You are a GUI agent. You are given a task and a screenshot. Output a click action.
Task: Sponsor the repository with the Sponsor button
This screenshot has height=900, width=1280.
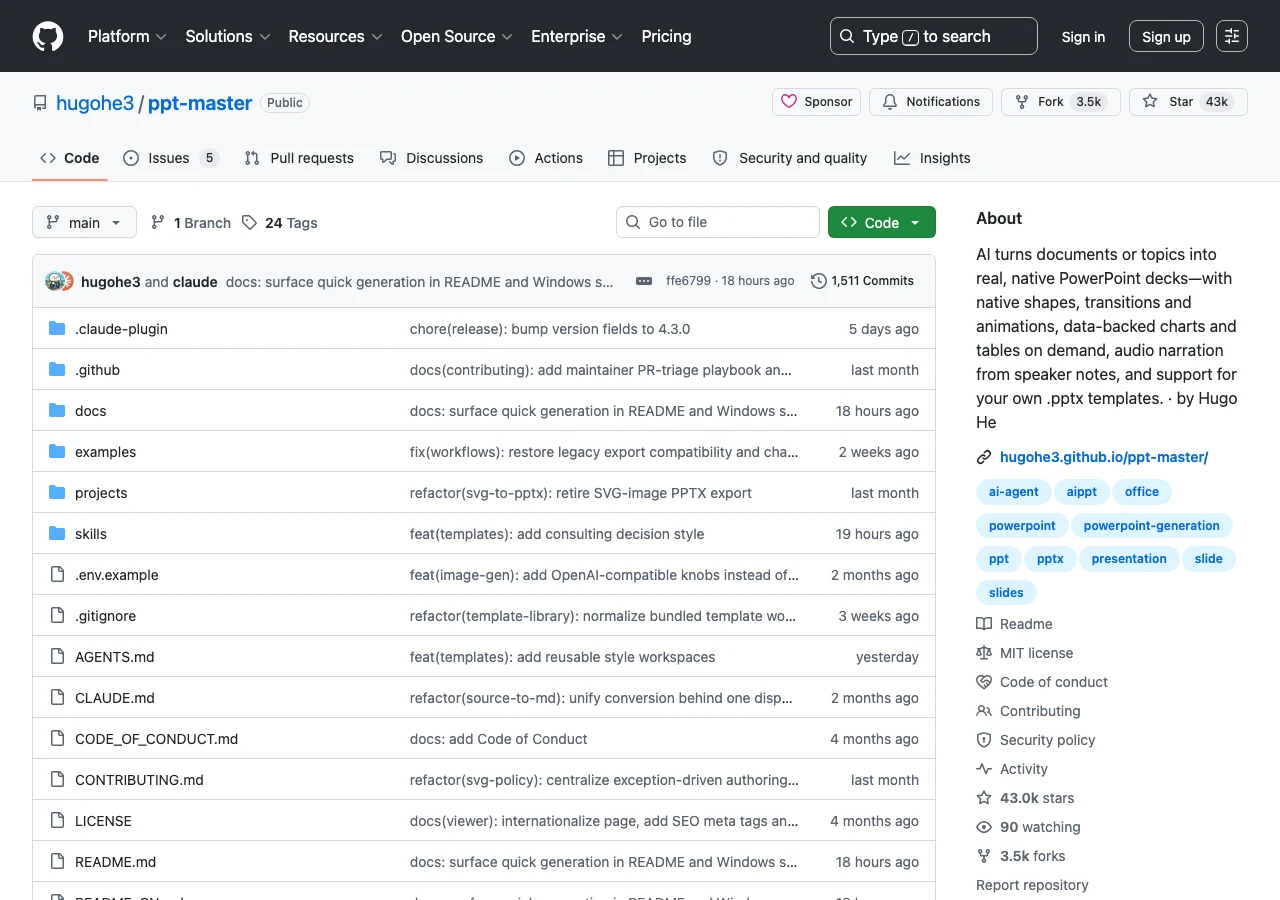(x=816, y=102)
